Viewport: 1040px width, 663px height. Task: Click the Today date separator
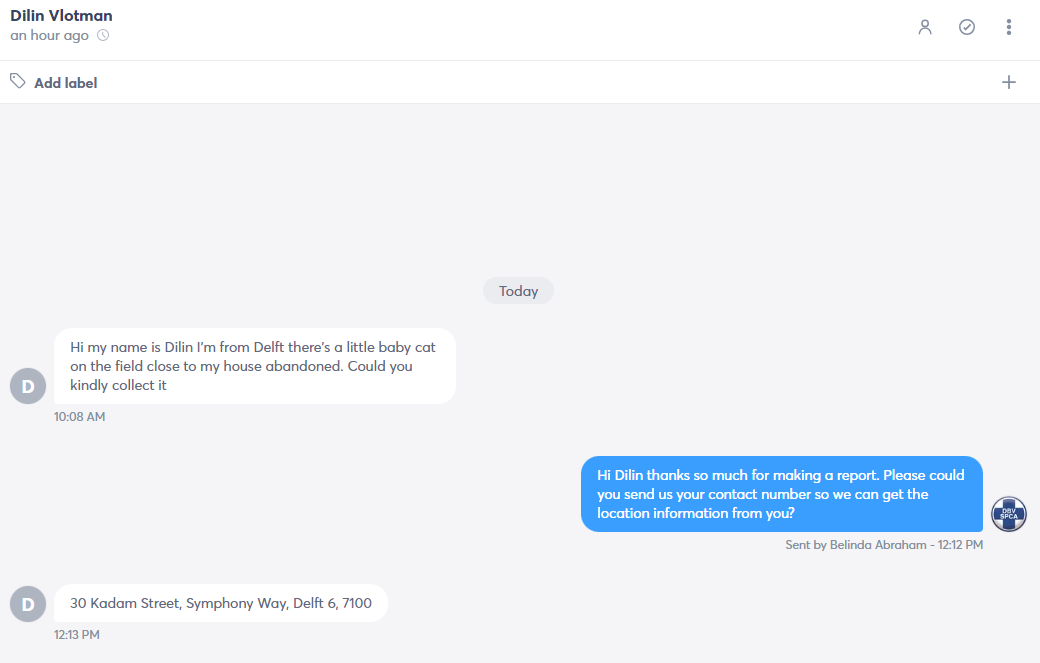click(x=519, y=291)
